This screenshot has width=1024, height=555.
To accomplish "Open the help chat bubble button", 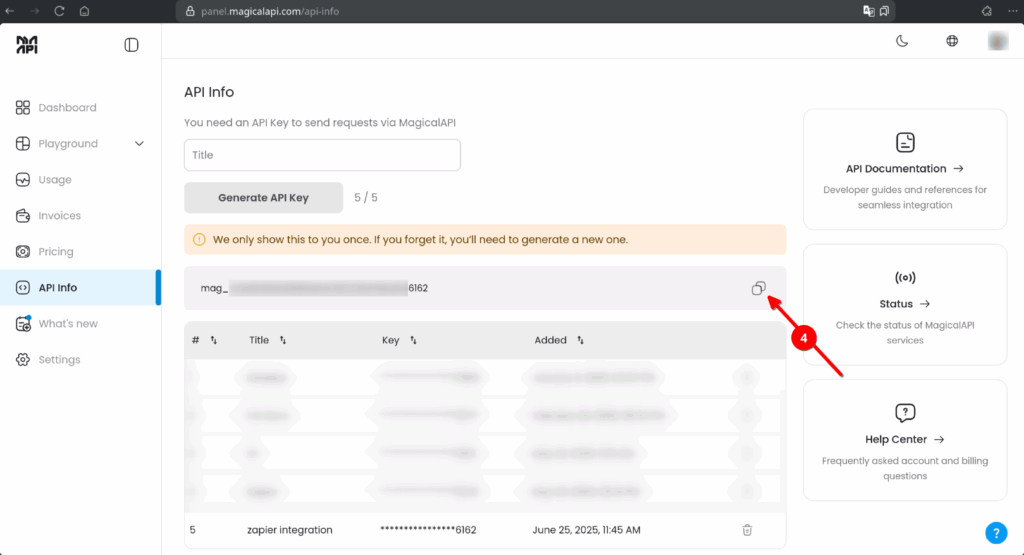I will (x=996, y=533).
